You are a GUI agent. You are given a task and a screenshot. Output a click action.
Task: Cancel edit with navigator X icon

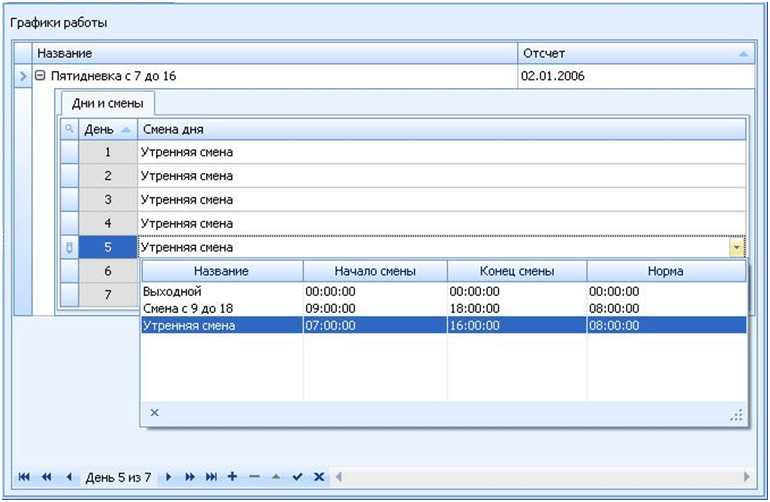(x=318, y=477)
